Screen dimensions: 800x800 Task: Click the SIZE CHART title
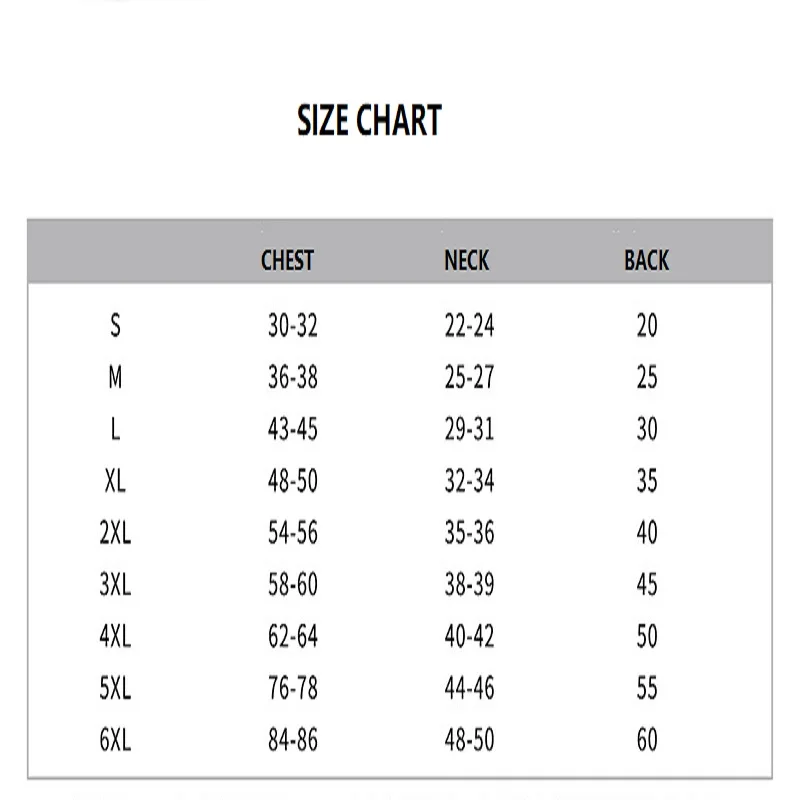[369, 121]
